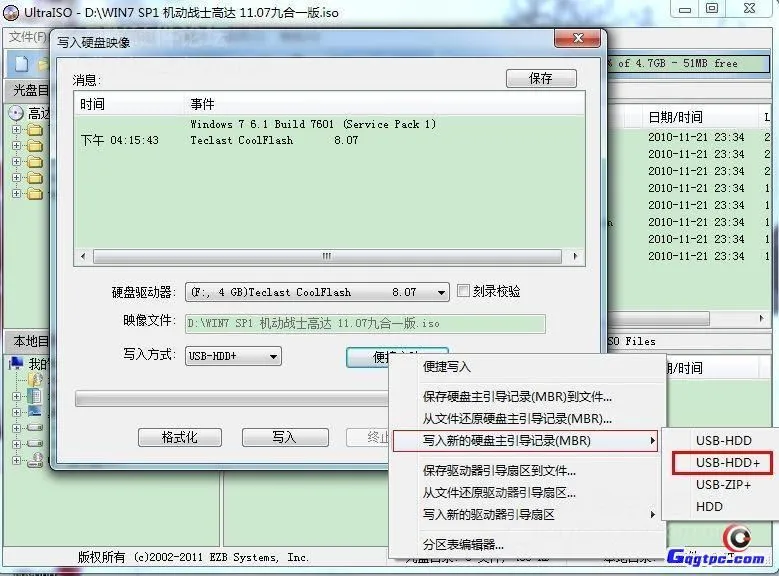Expand fifth folder in disc tree
Image resolution: width=779 pixels, height=576 pixels.
tap(16, 193)
